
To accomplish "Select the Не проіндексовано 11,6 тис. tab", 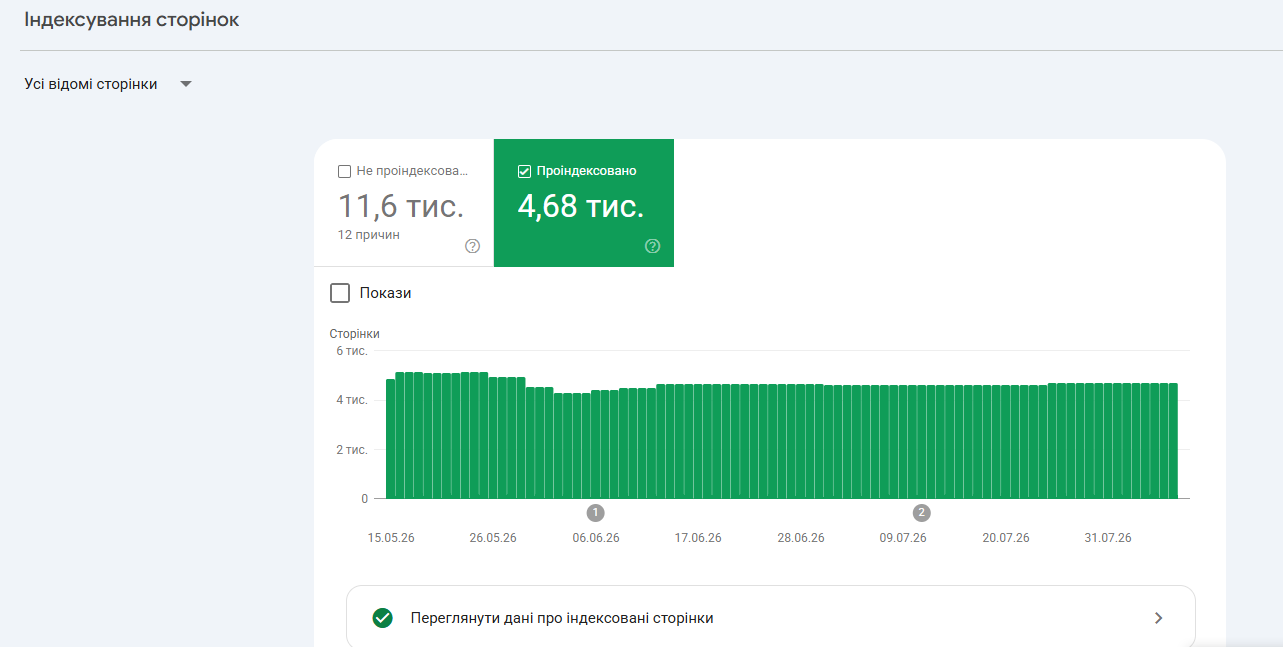I will point(404,203).
